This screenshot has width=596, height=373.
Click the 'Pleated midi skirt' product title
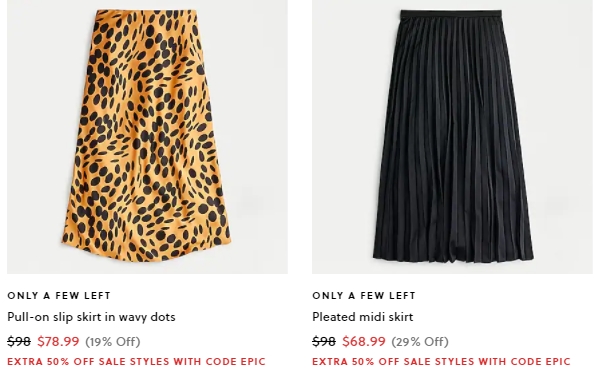363,317
